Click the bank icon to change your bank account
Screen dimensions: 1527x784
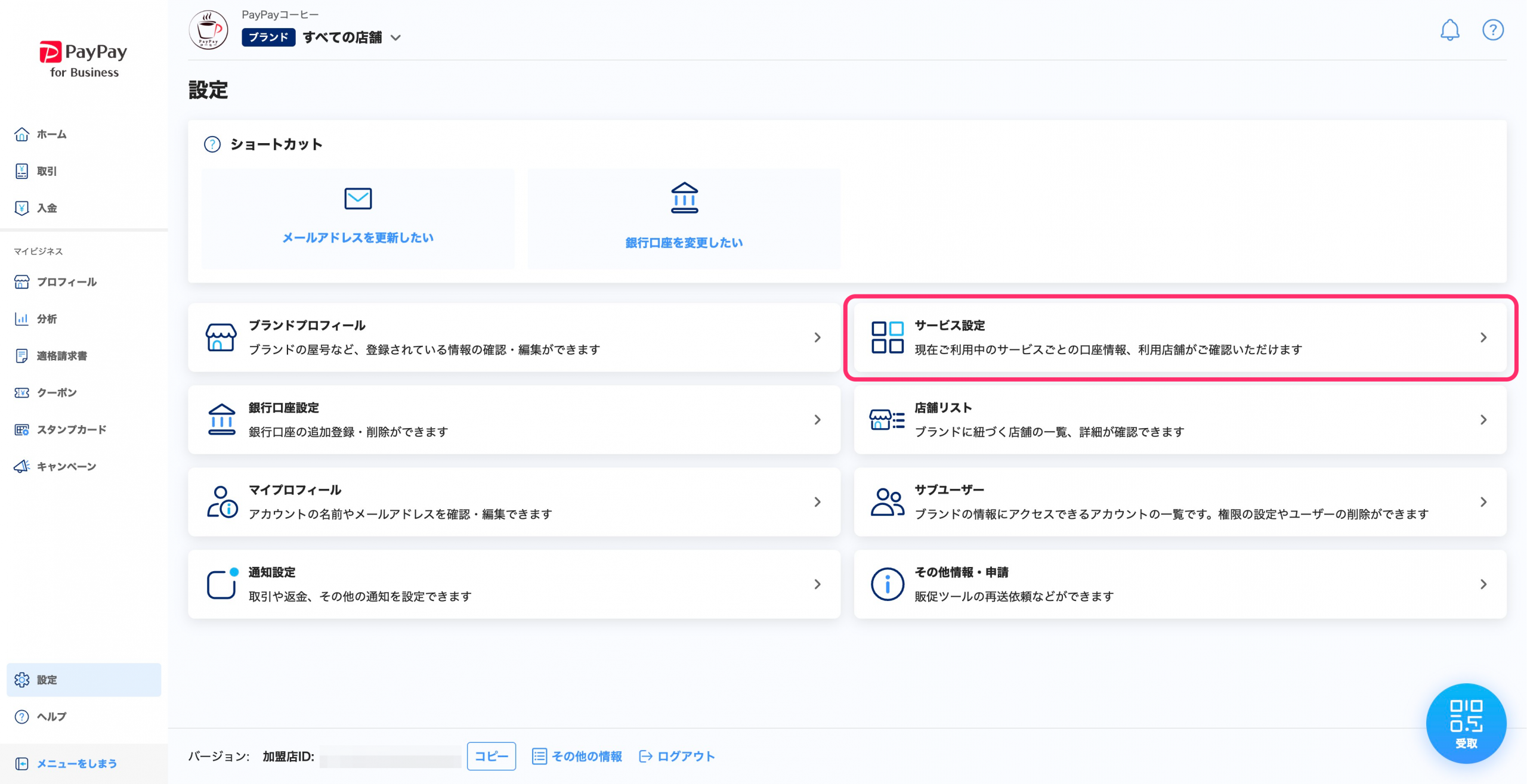tap(684, 198)
